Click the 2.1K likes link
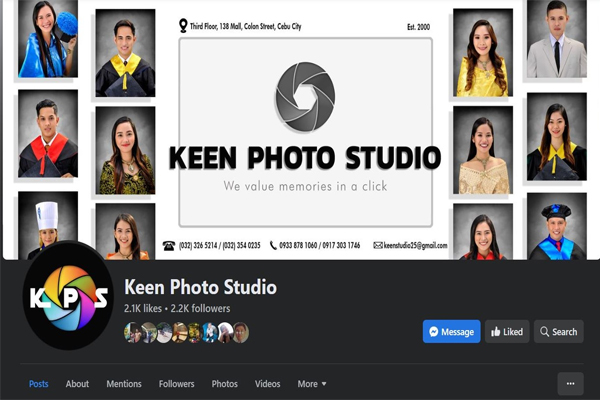 [x=143, y=308]
